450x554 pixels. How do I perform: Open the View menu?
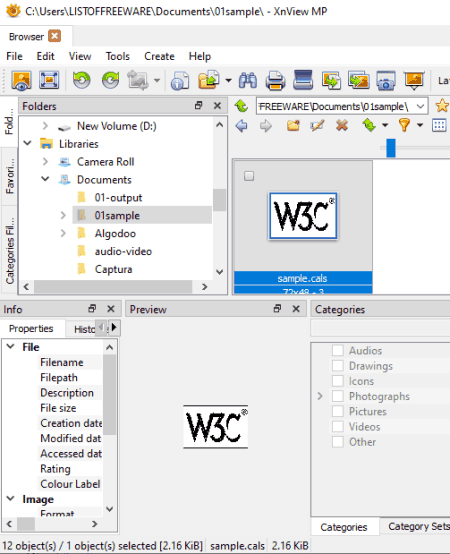(80, 56)
